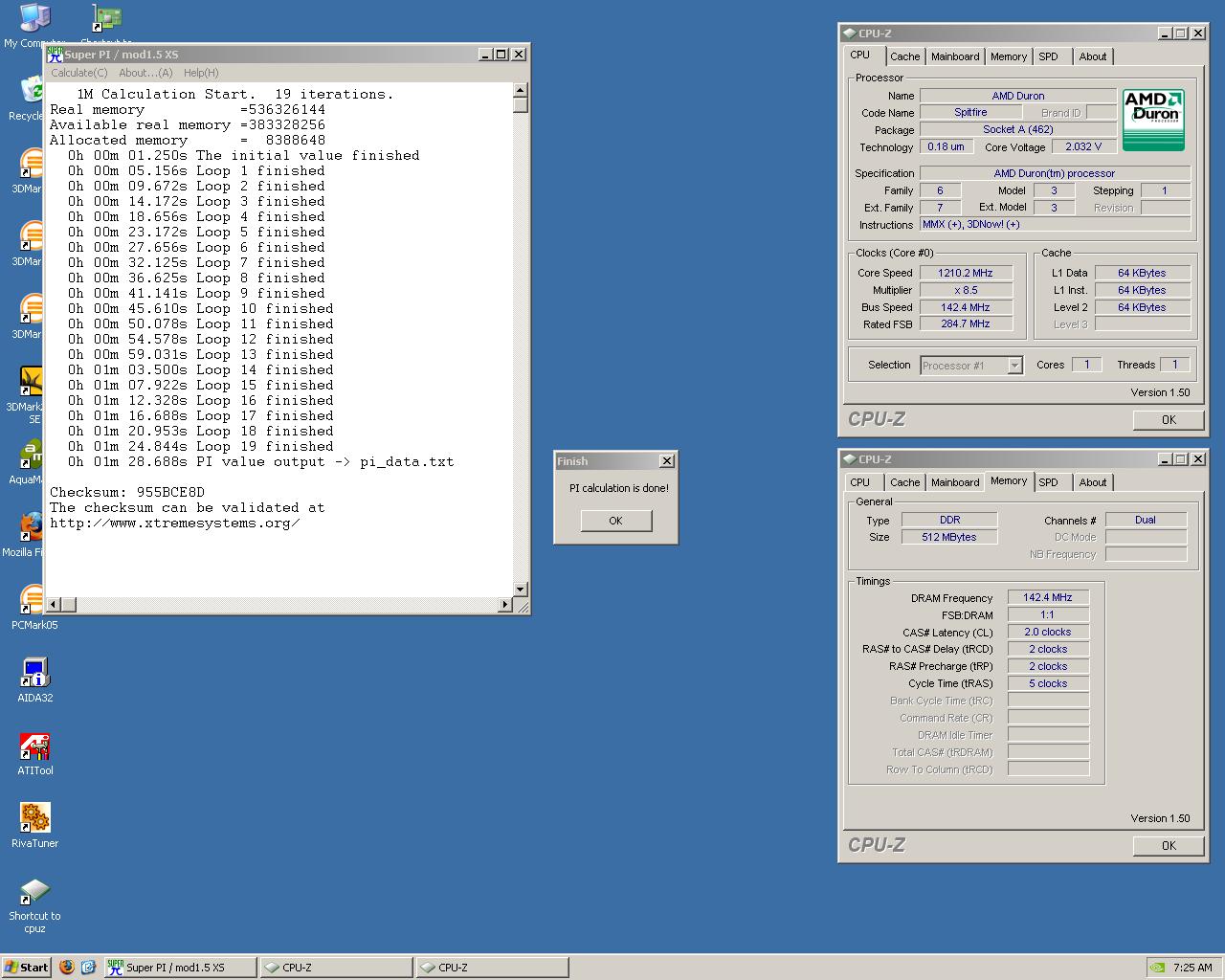This screenshot has width=1225, height=980.
Task: Open the Help(H) menu in Super PI
Action: pos(201,73)
